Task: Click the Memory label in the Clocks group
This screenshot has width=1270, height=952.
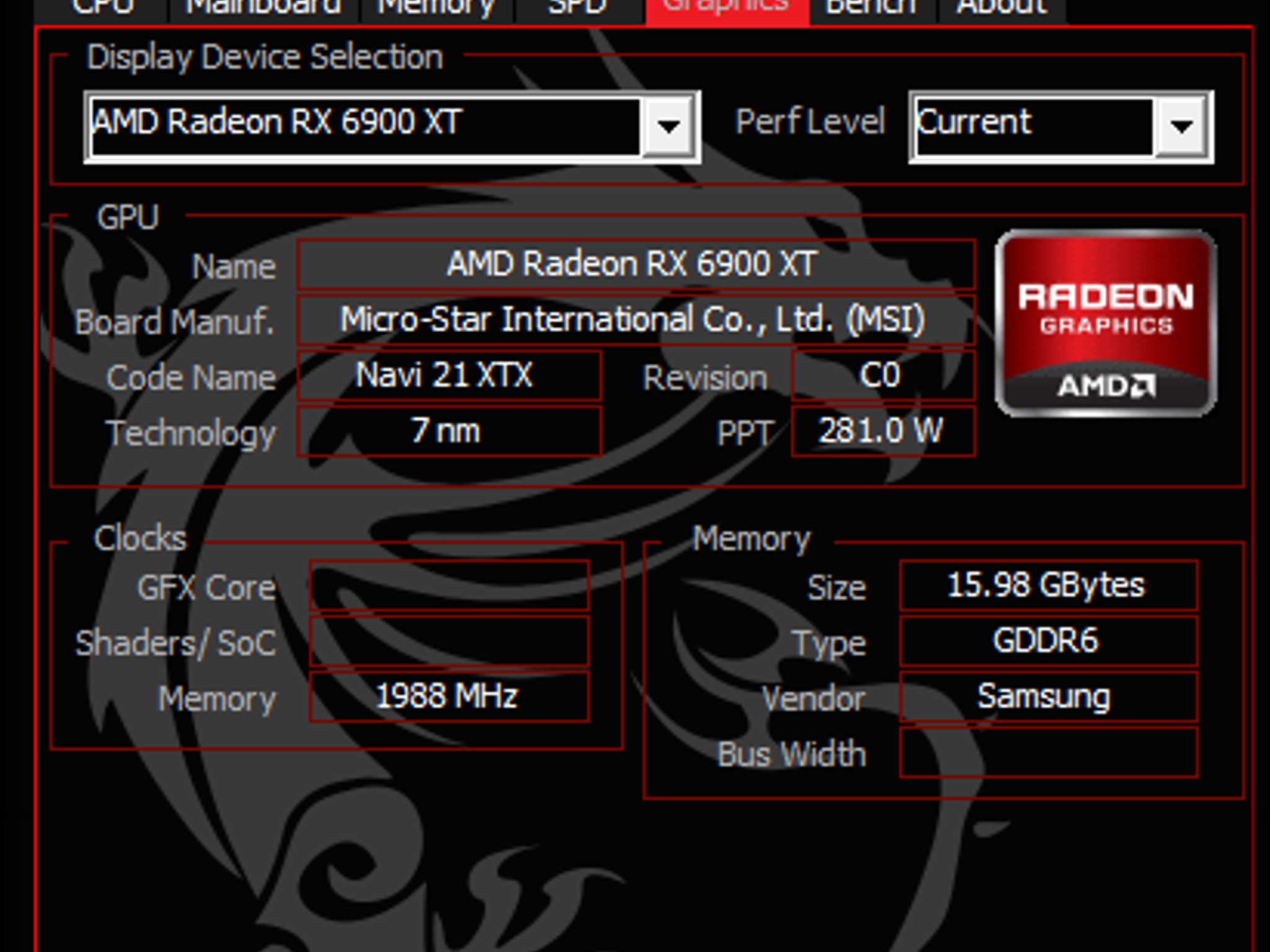Action: click(x=217, y=700)
